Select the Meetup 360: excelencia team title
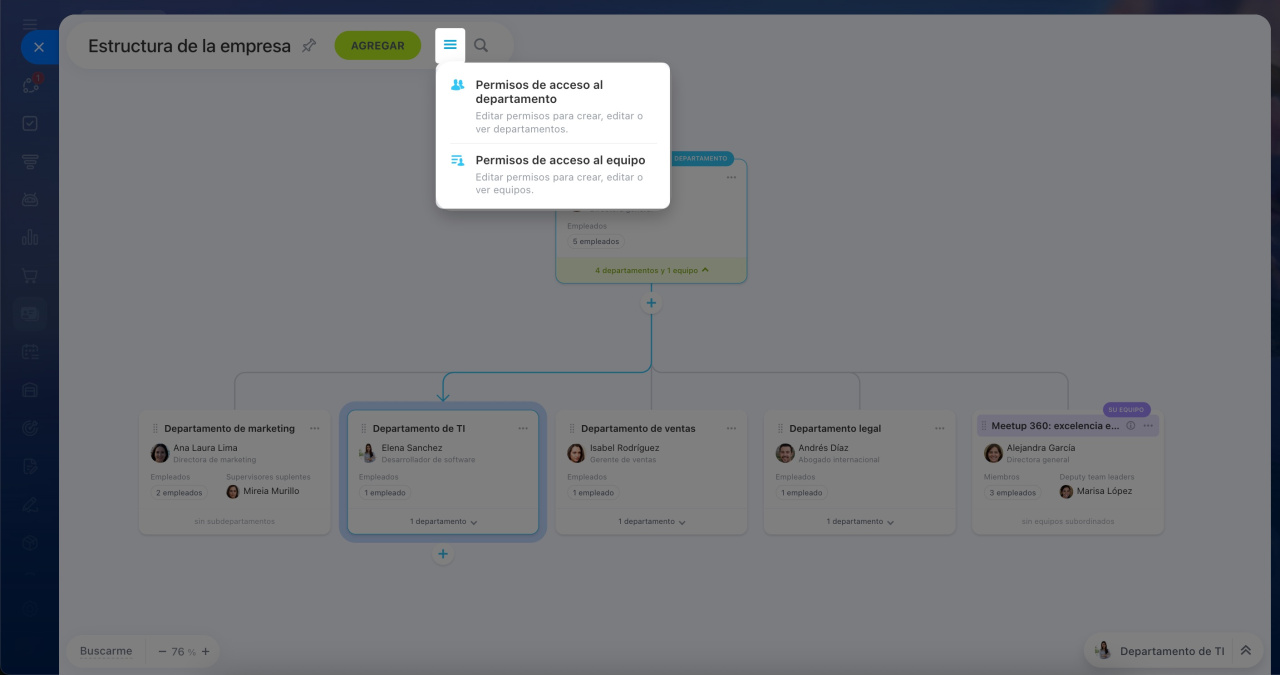 (1055, 425)
